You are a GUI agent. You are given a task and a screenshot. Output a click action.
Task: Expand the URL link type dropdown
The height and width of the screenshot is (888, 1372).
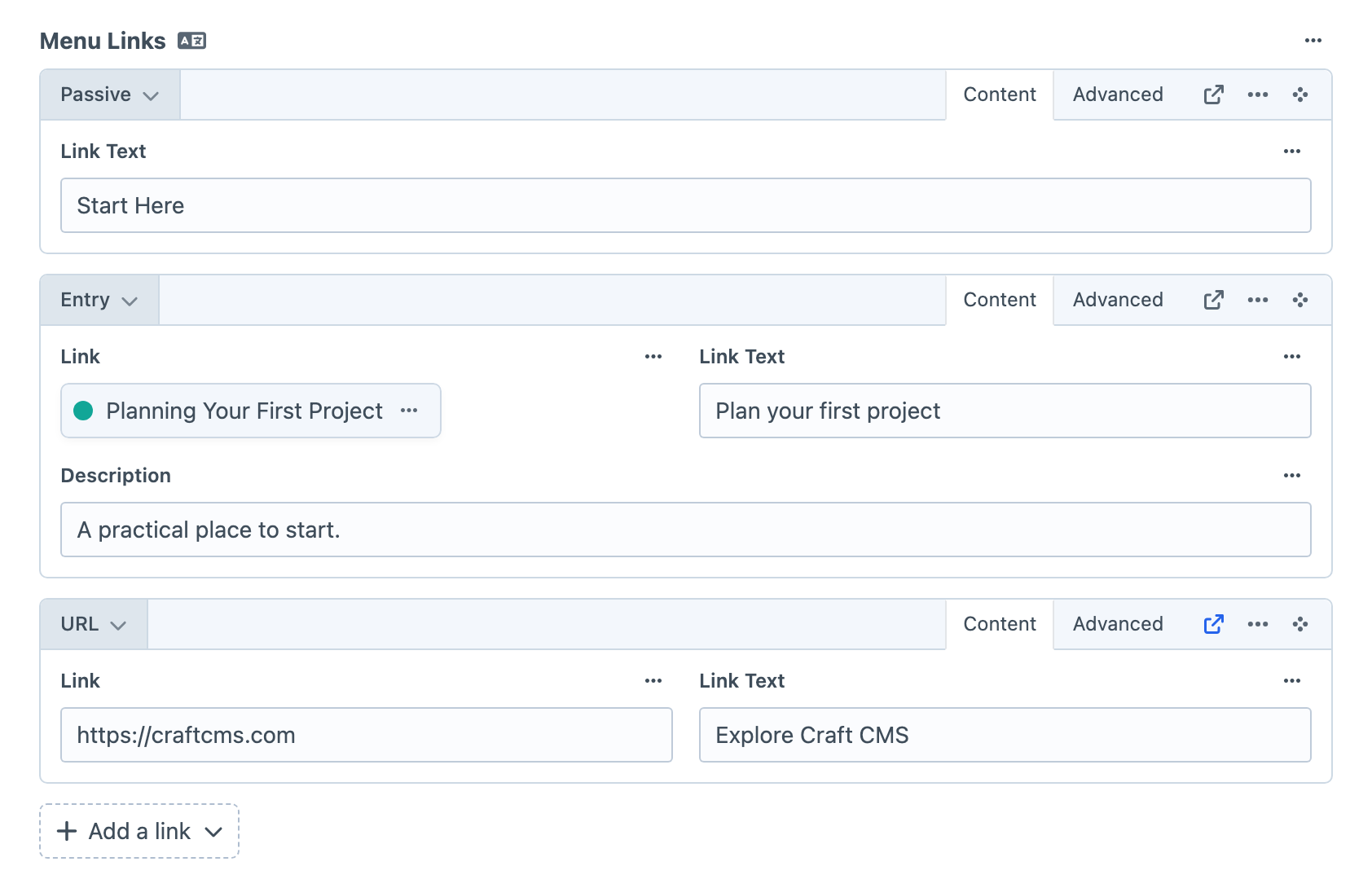click(x=94, y=624)
